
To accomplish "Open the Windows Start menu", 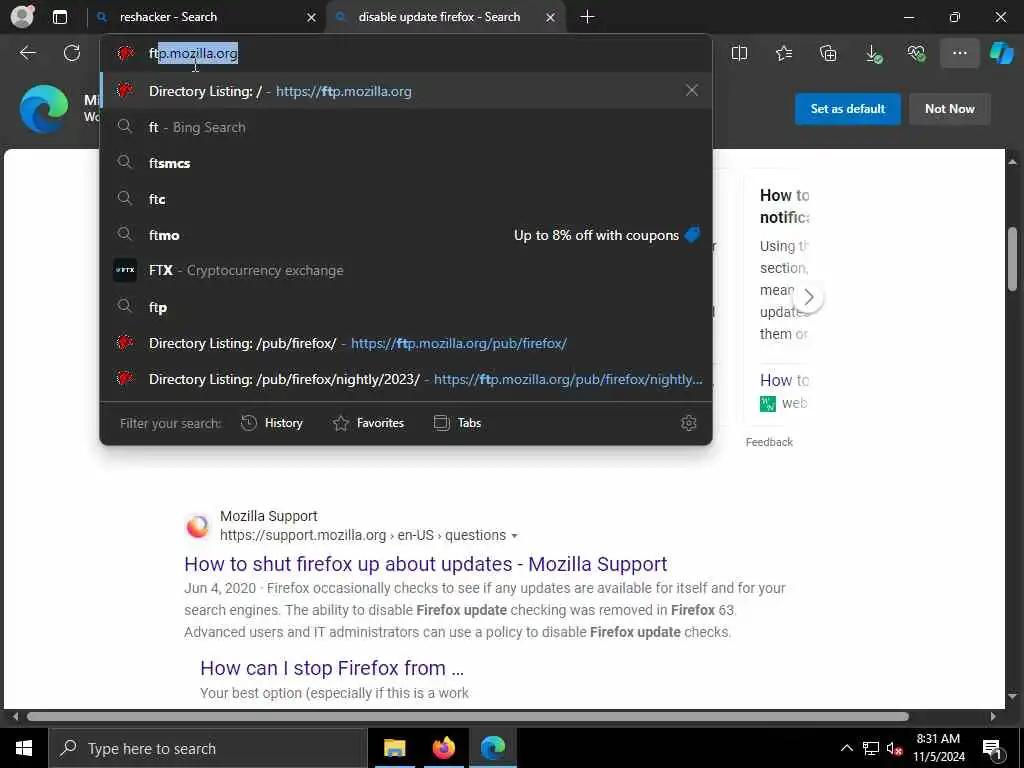I will point(24,748).
